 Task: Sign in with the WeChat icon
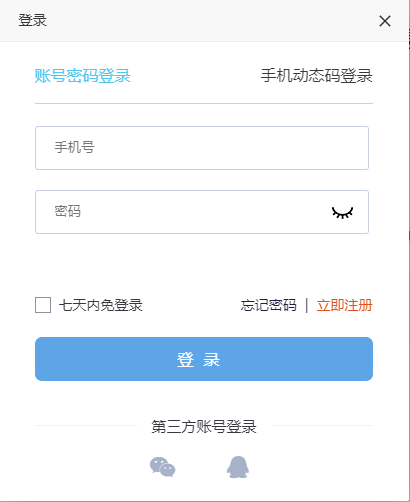tap(163, 467)
